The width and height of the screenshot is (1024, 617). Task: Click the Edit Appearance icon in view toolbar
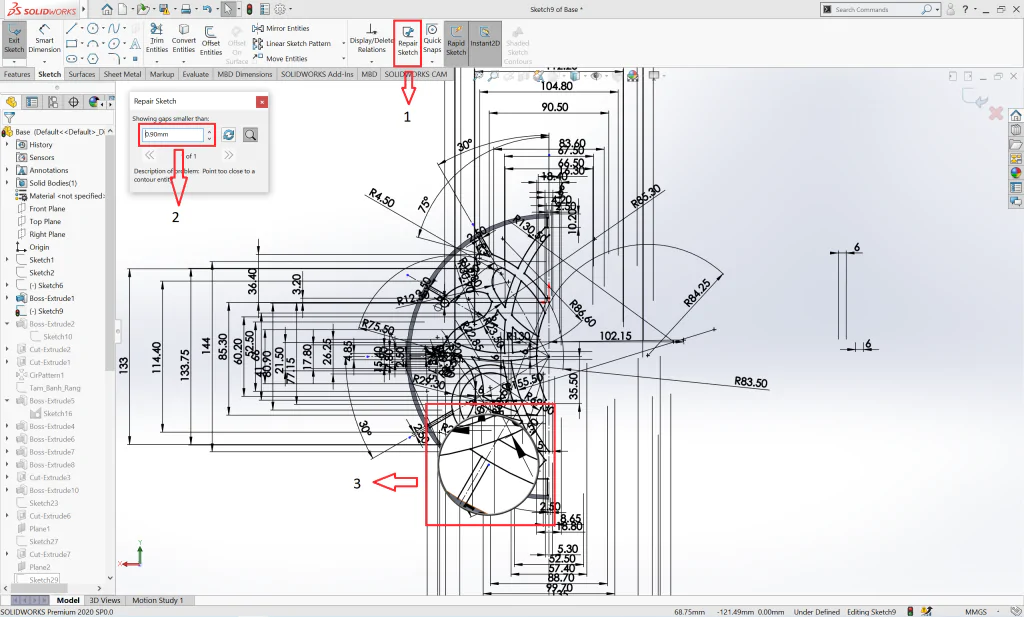pos(632,76)
